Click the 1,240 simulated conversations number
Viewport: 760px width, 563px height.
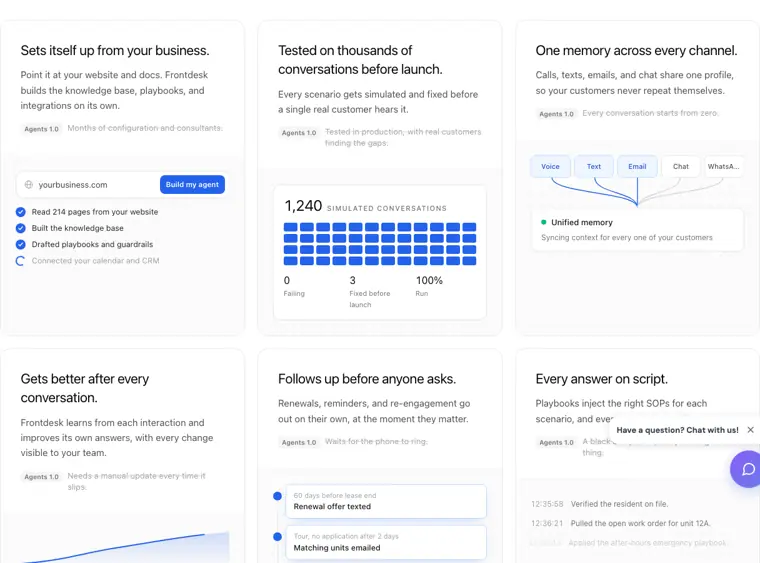(x=303, y=206)
